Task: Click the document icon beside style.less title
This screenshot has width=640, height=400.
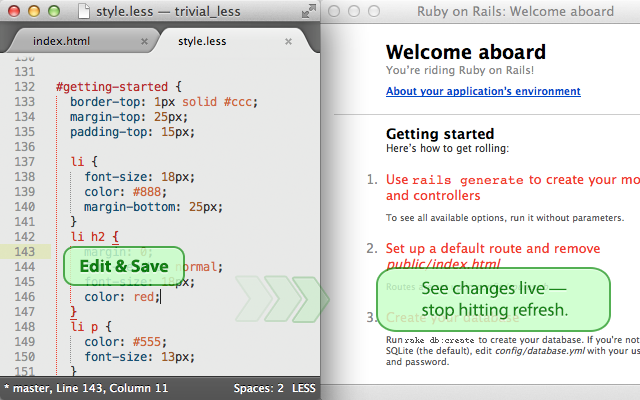Action: (84, 11)
